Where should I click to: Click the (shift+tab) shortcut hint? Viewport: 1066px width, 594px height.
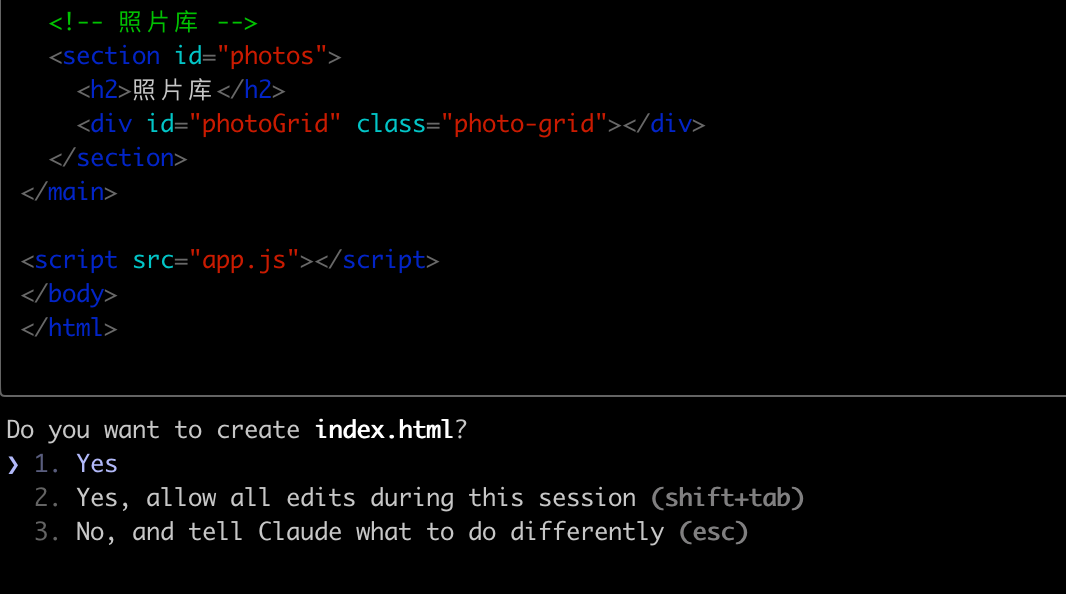click(727, 498)
